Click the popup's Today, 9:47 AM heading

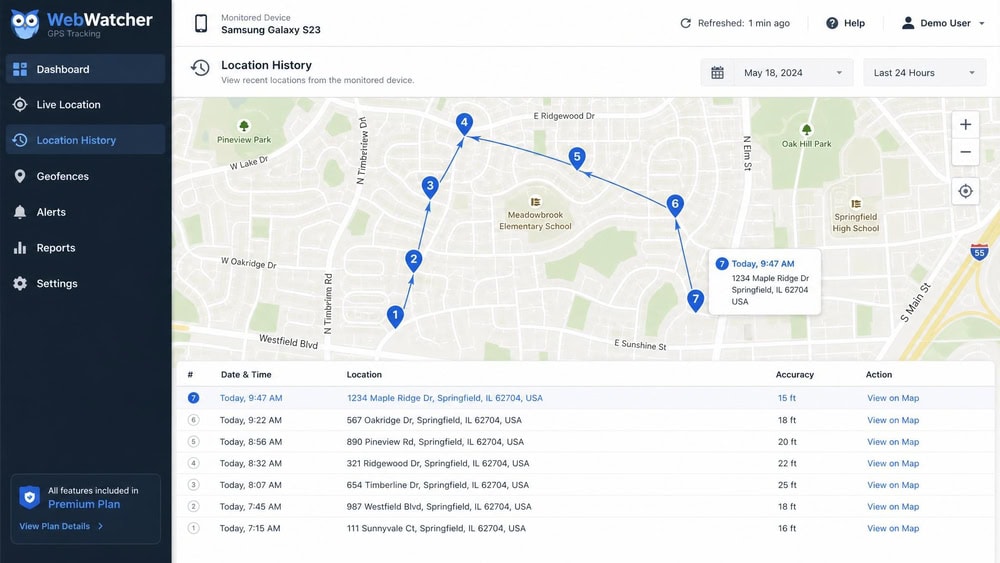(x=763, y=263)
